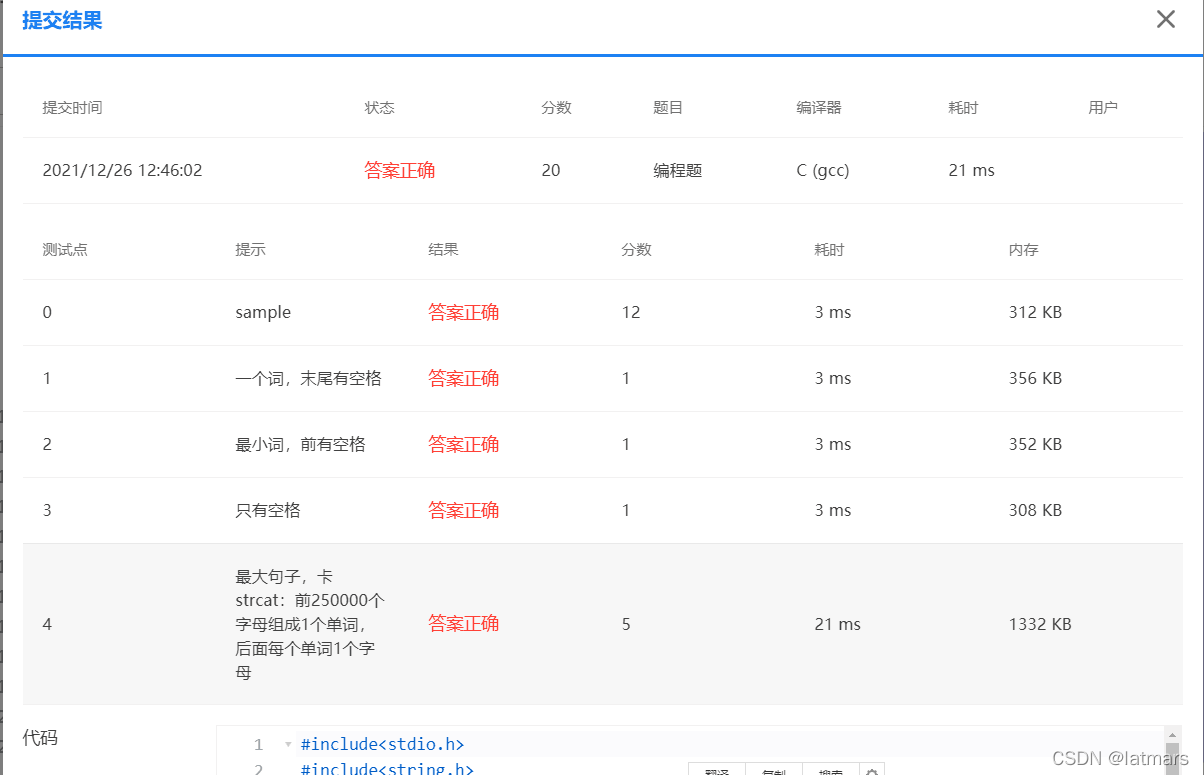Click test point number 3

coord(47,510)
